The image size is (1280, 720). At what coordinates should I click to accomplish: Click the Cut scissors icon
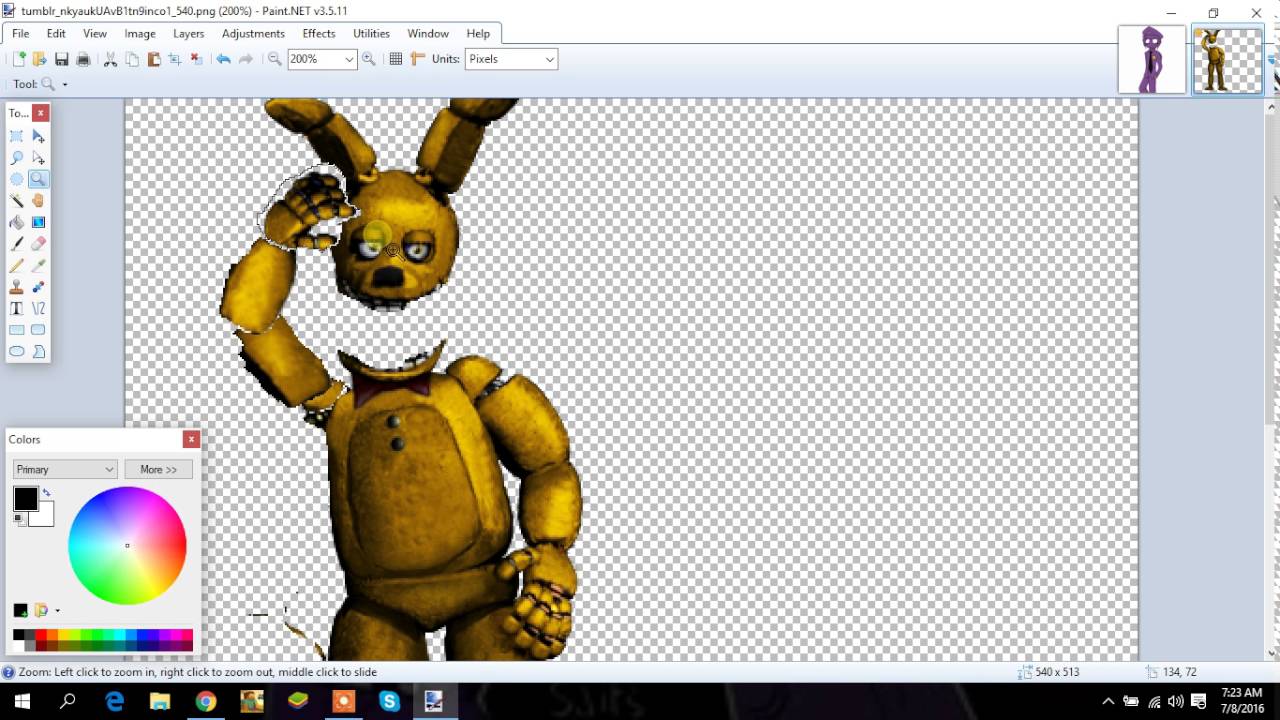click(111, 59)
